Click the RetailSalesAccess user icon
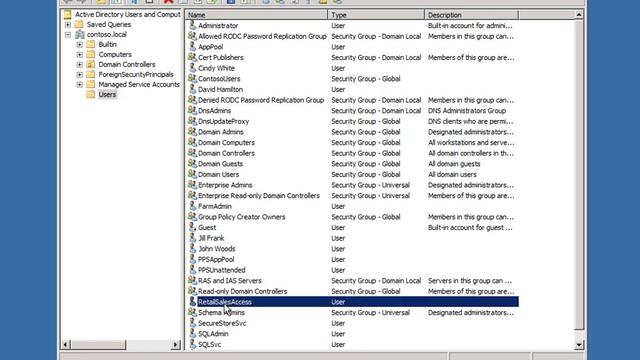640x360 pixels. [192, 301]
